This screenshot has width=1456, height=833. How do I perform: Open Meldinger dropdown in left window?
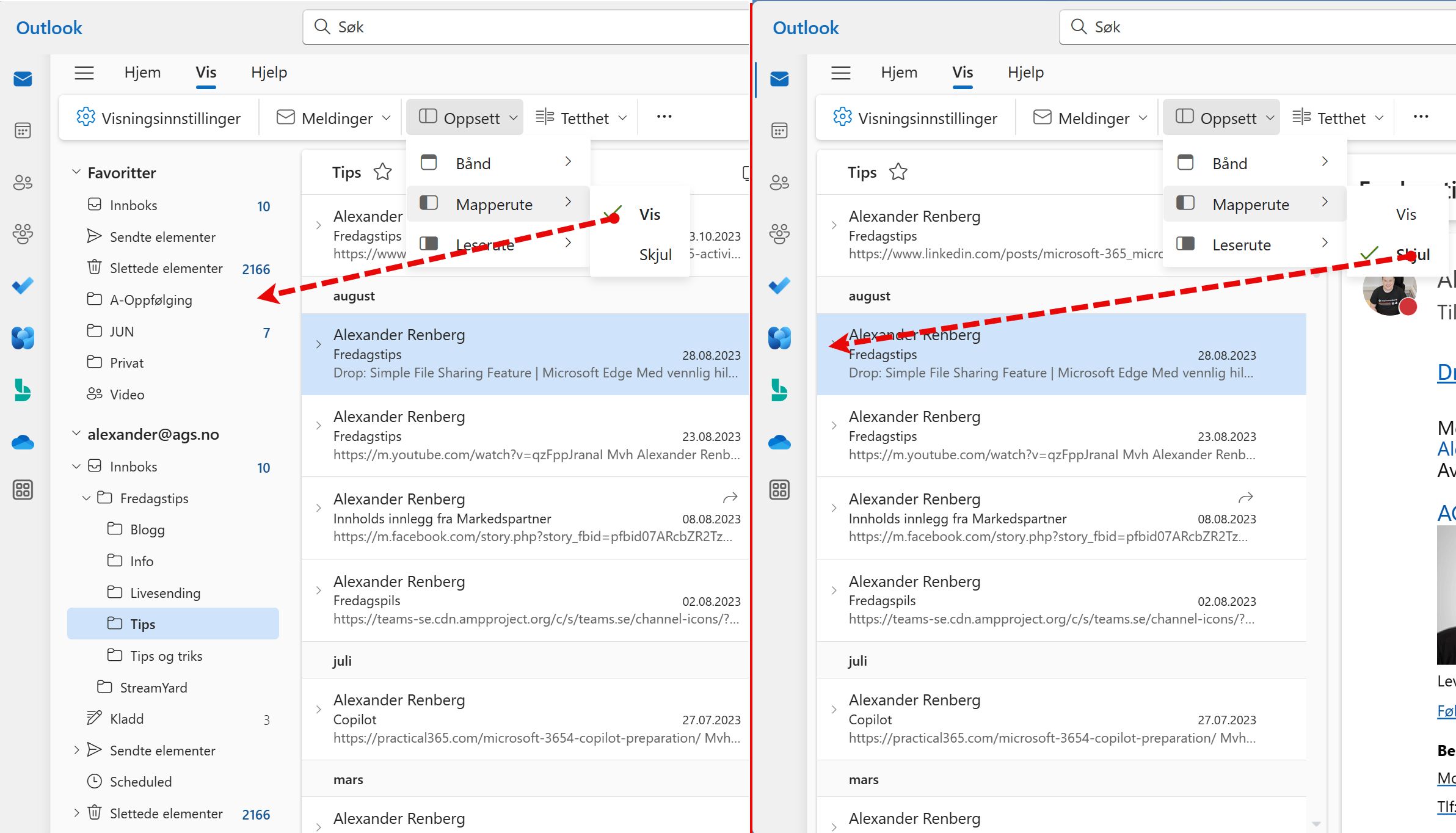point(333,117)
